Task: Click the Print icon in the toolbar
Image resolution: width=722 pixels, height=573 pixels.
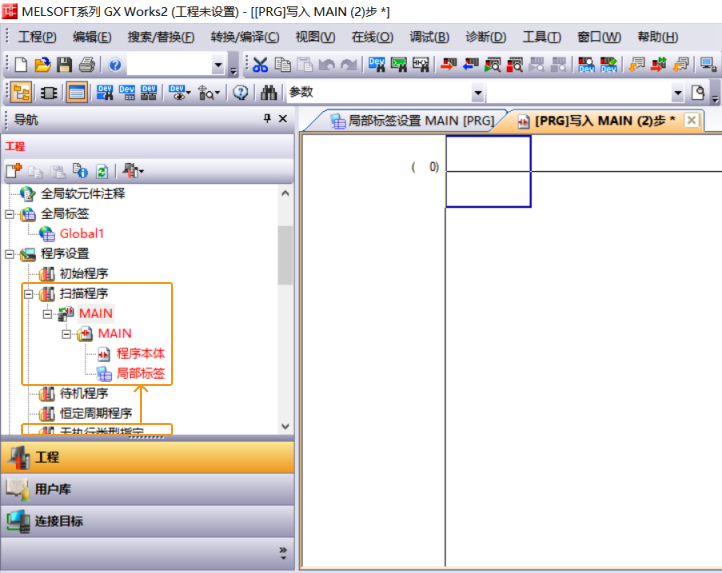Action: coord(86,65)
